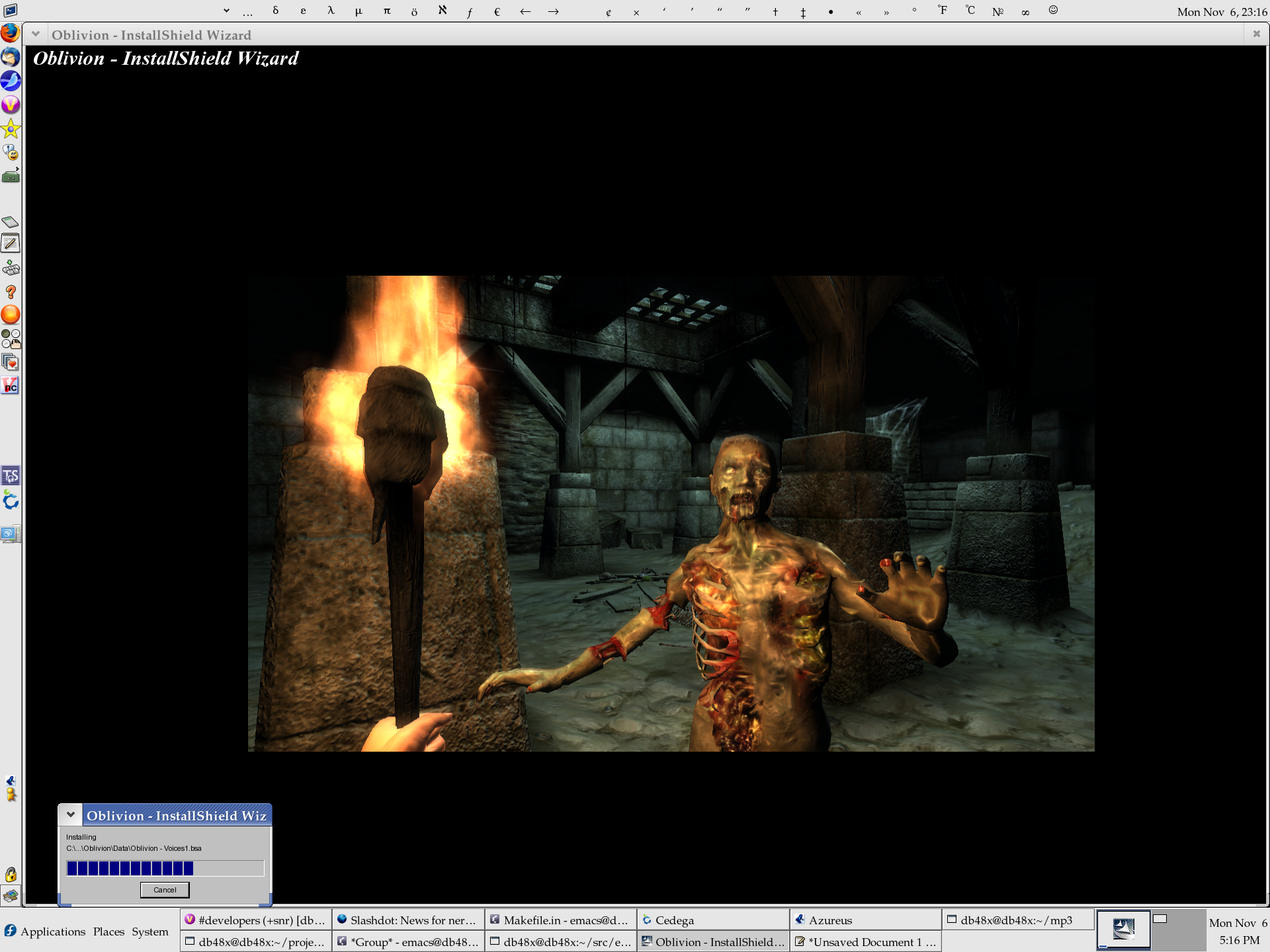
Task: Insert the pi π character
Action: point(387,11)
